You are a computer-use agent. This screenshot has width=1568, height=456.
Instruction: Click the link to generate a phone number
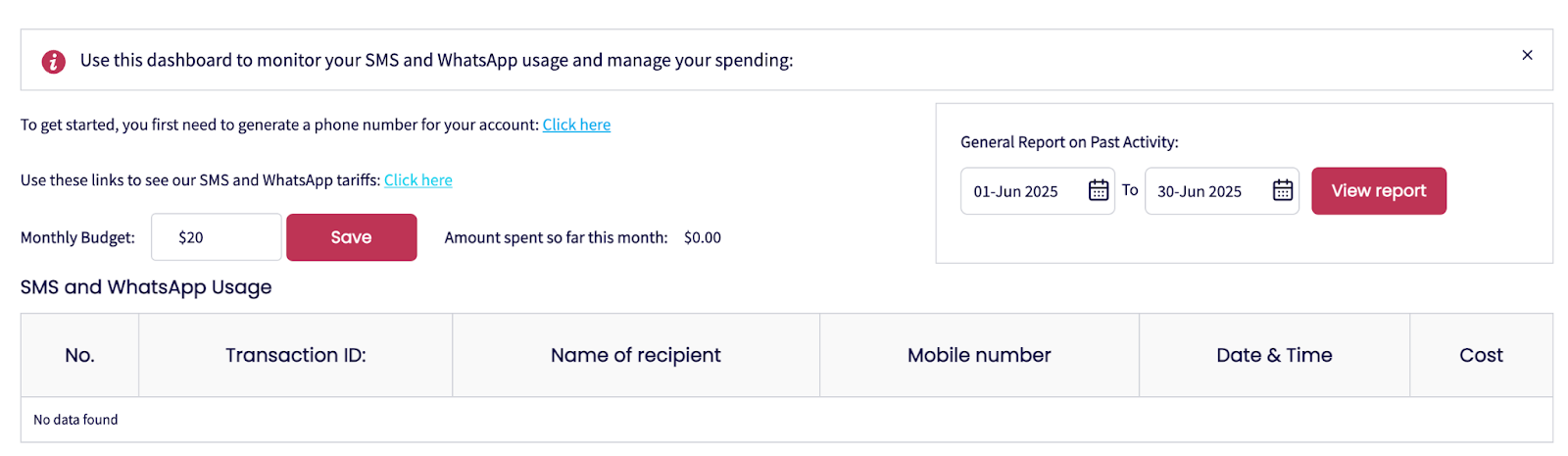[576, 125]
